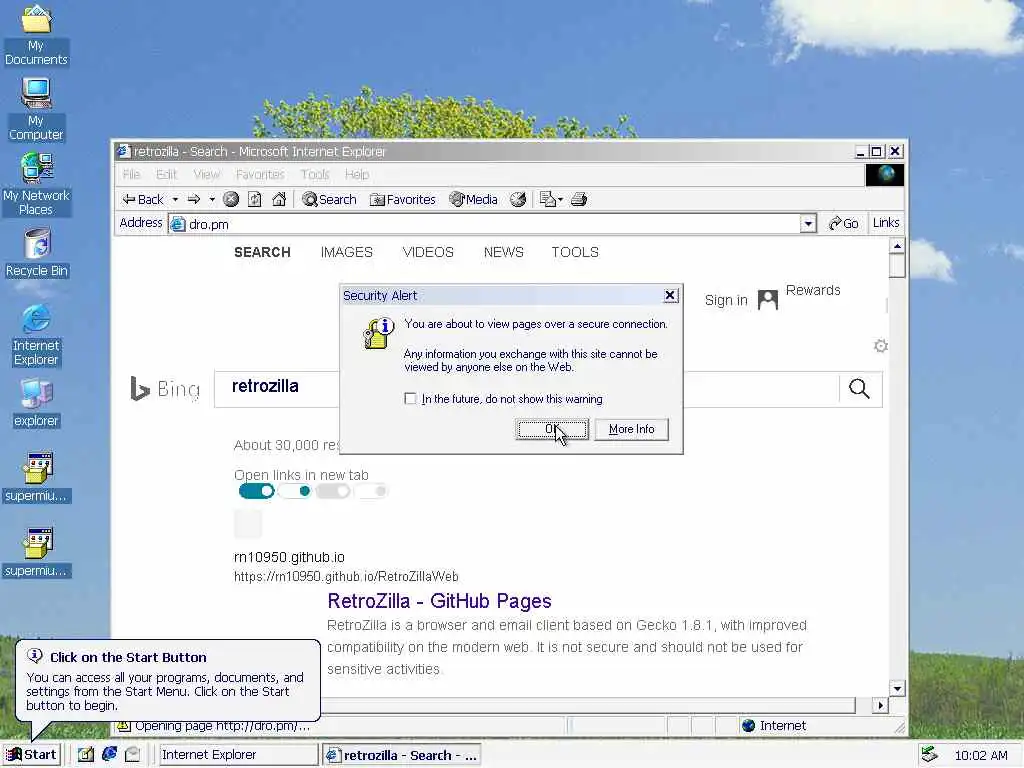
Task: Open the Favorites menu
Action: pyautogui.click(x=260, y=174)
